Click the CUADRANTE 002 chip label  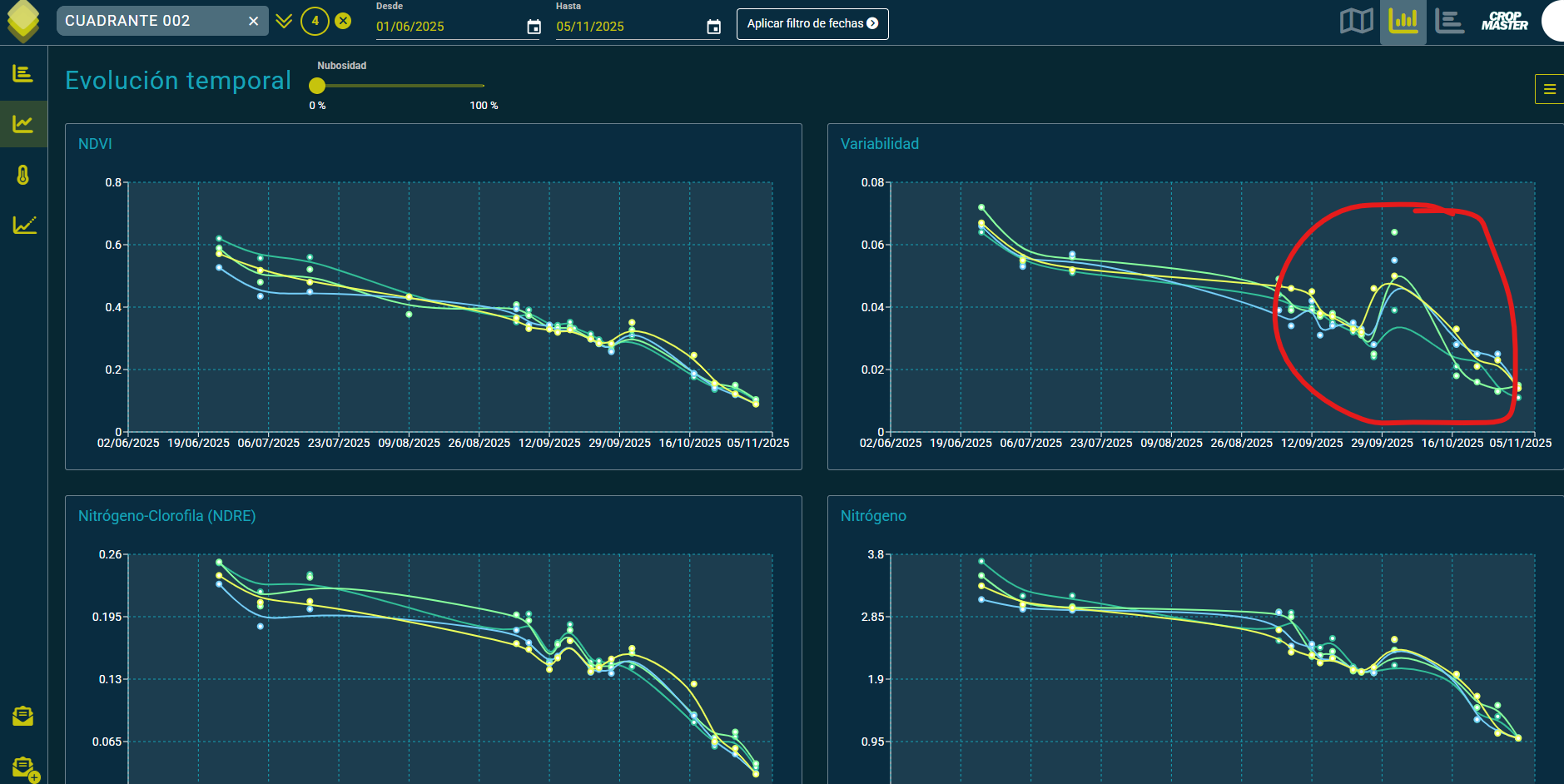coord(127,21)
